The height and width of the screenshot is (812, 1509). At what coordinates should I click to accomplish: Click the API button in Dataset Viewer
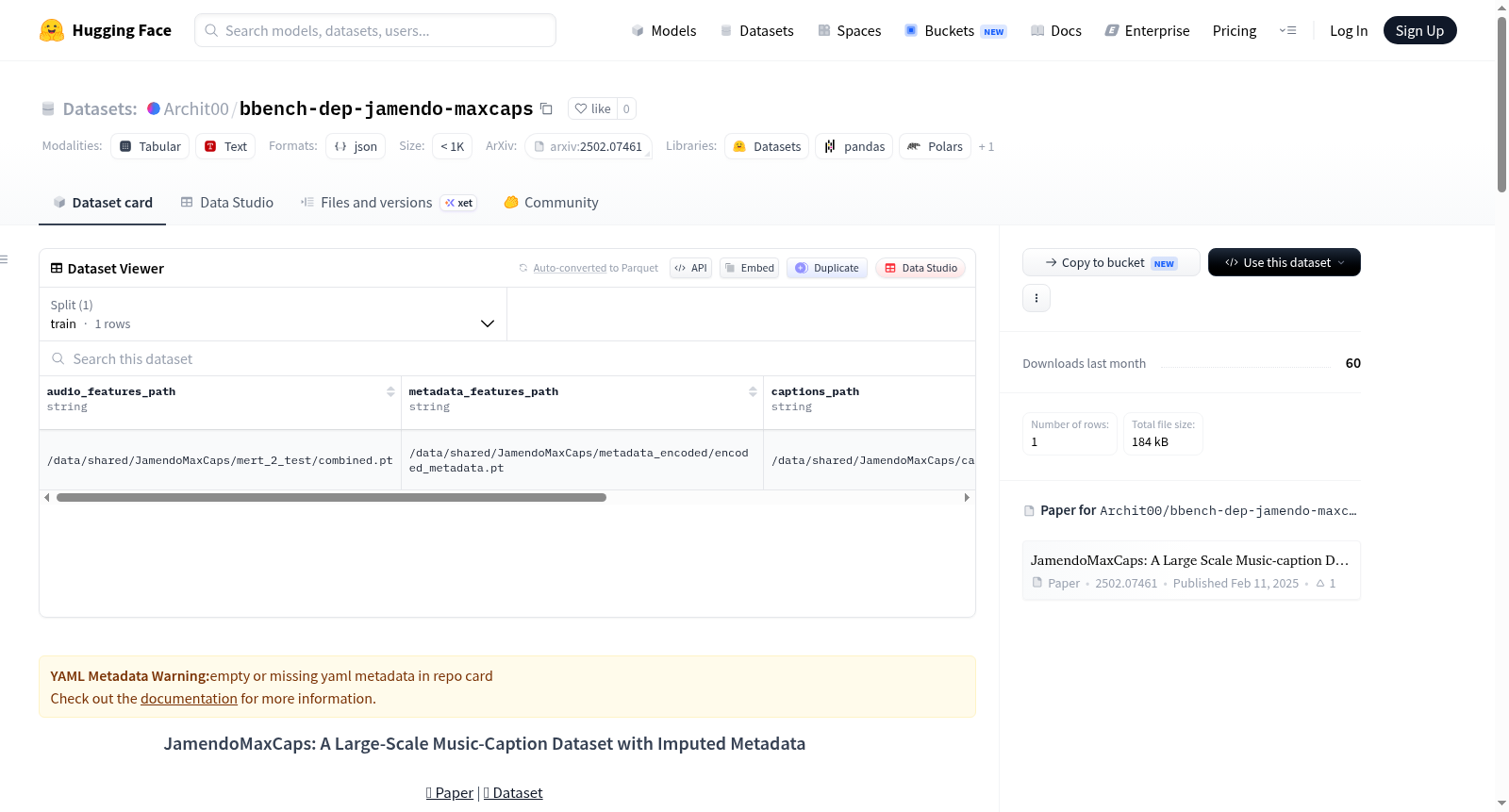pos(690,268)
